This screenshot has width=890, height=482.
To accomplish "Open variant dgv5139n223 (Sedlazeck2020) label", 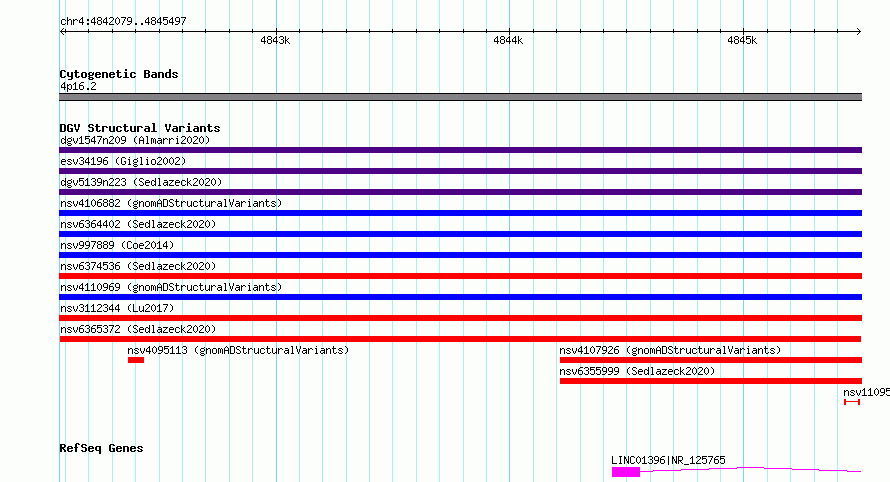I will pos(141,182).
